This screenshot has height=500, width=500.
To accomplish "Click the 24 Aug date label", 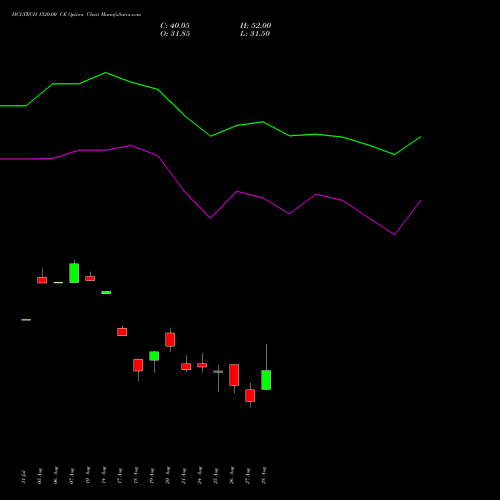I will tap(200, 476).
